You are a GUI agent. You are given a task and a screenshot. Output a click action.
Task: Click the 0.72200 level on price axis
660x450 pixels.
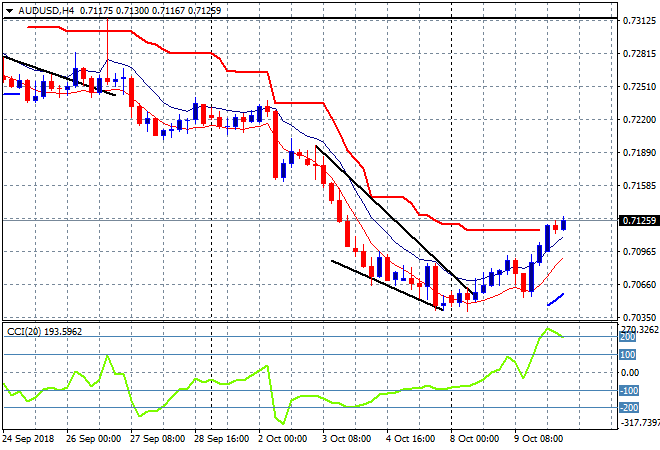(x=638, y=120)
